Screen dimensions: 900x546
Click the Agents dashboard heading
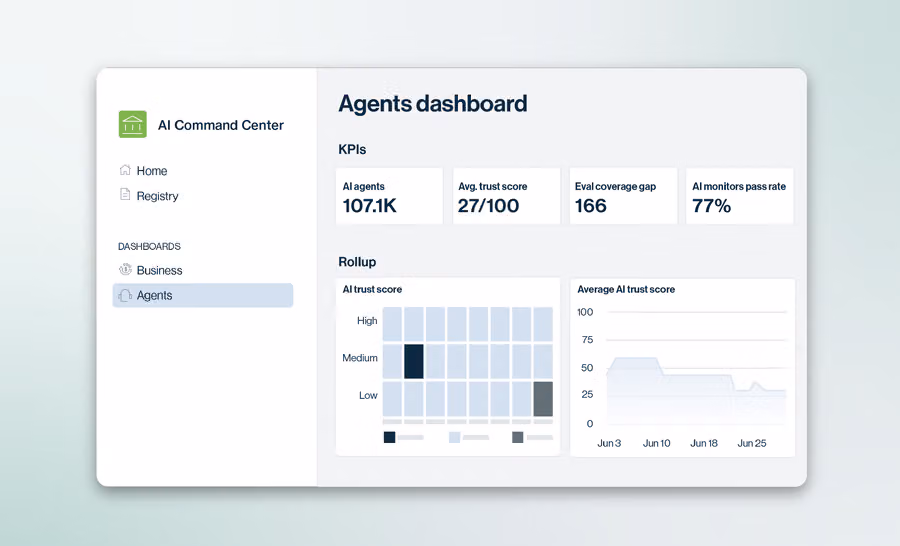[433, 104]
